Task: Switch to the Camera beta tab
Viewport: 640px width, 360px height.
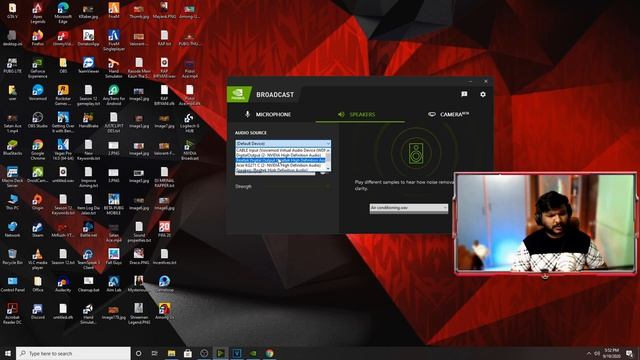Action: [448, 114]
